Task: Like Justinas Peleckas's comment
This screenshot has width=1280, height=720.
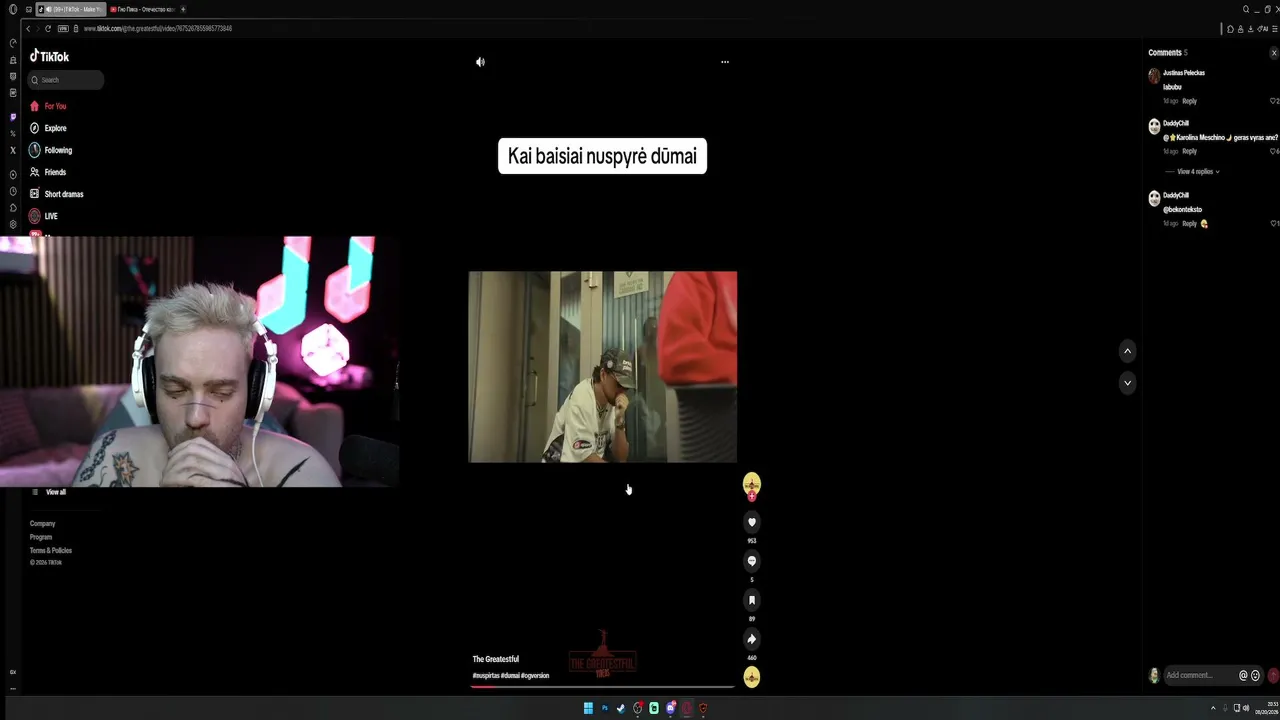Action: (x=1273, y=101)
